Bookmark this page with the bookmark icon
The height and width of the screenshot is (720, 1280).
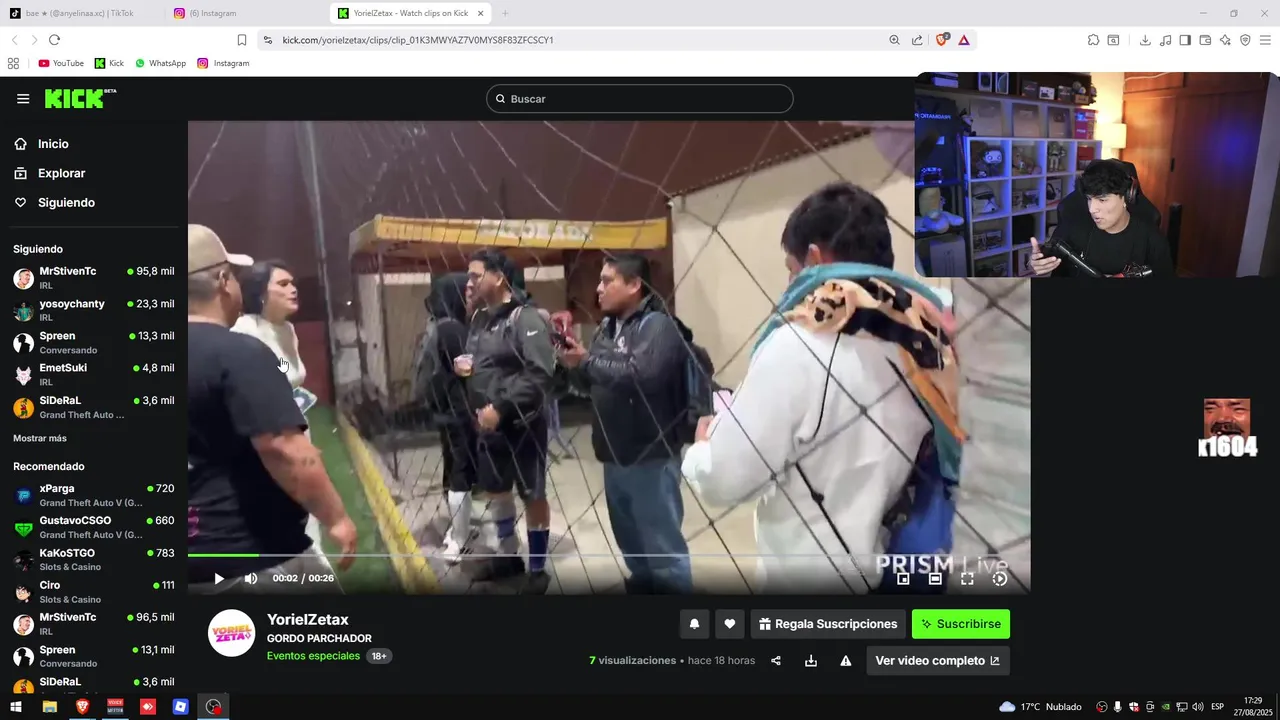[242, 40]
